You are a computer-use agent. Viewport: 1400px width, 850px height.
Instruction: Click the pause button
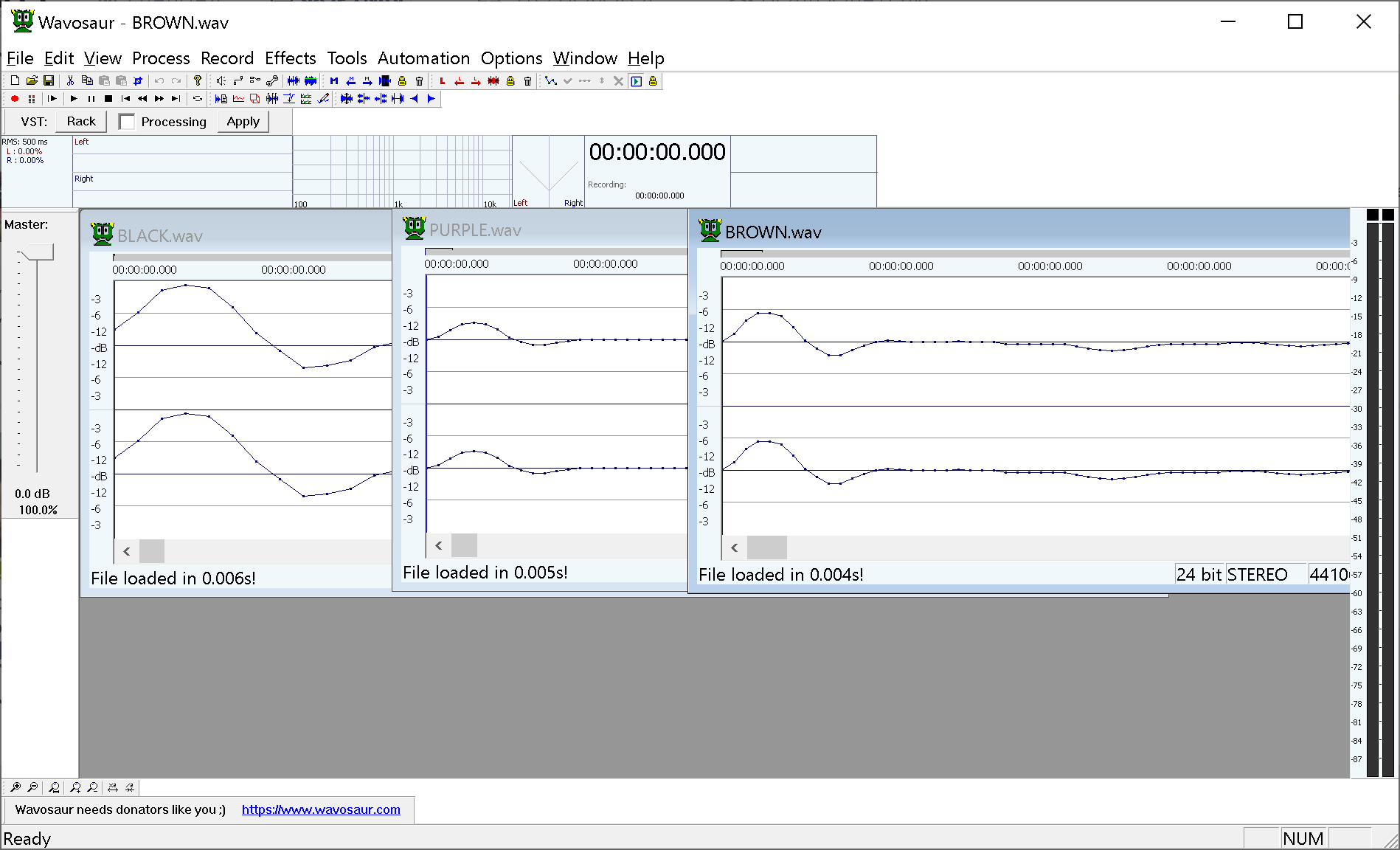[91, 99]
